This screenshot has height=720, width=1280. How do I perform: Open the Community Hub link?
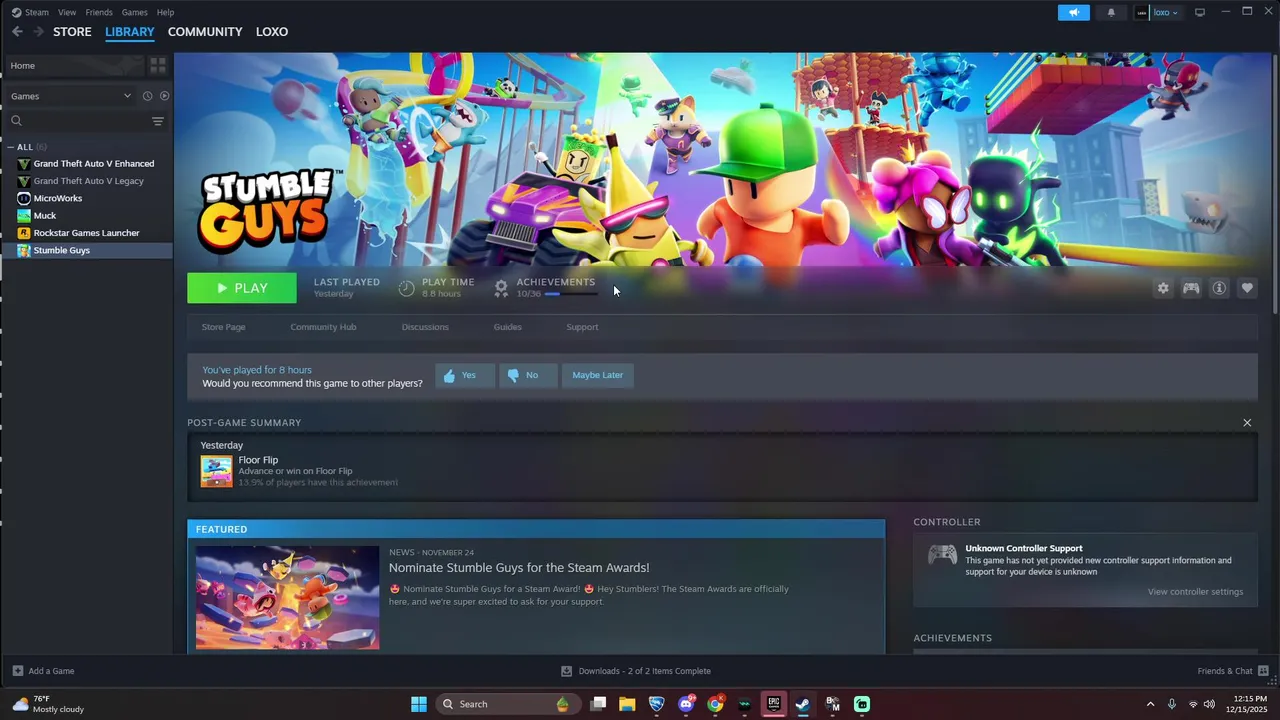[x=323, y=327]
